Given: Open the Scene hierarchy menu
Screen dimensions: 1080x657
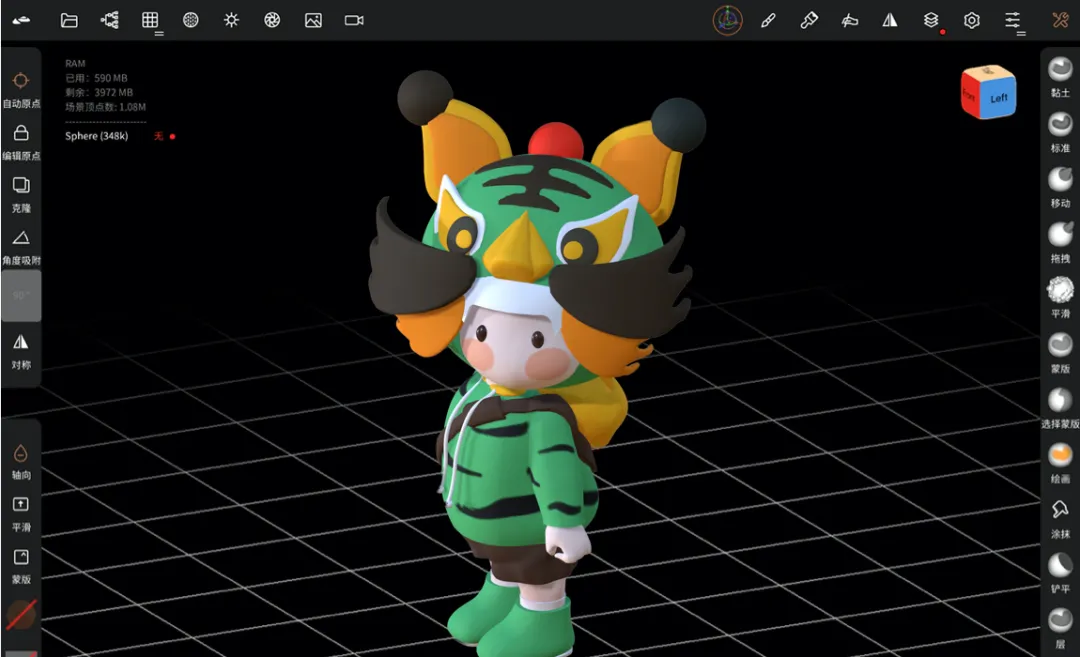Looking at the screenshot, I should (110, 20).
